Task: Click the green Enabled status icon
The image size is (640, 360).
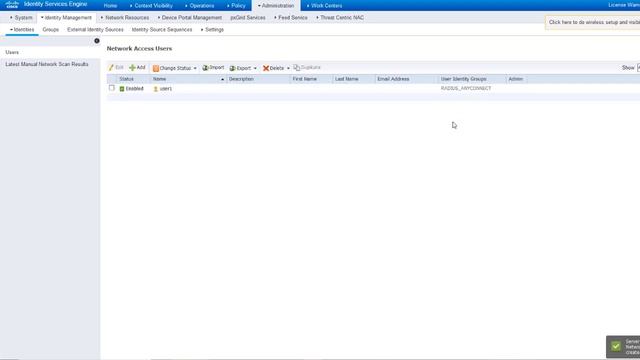Action: pyautogui.click(x=122, y=89)
